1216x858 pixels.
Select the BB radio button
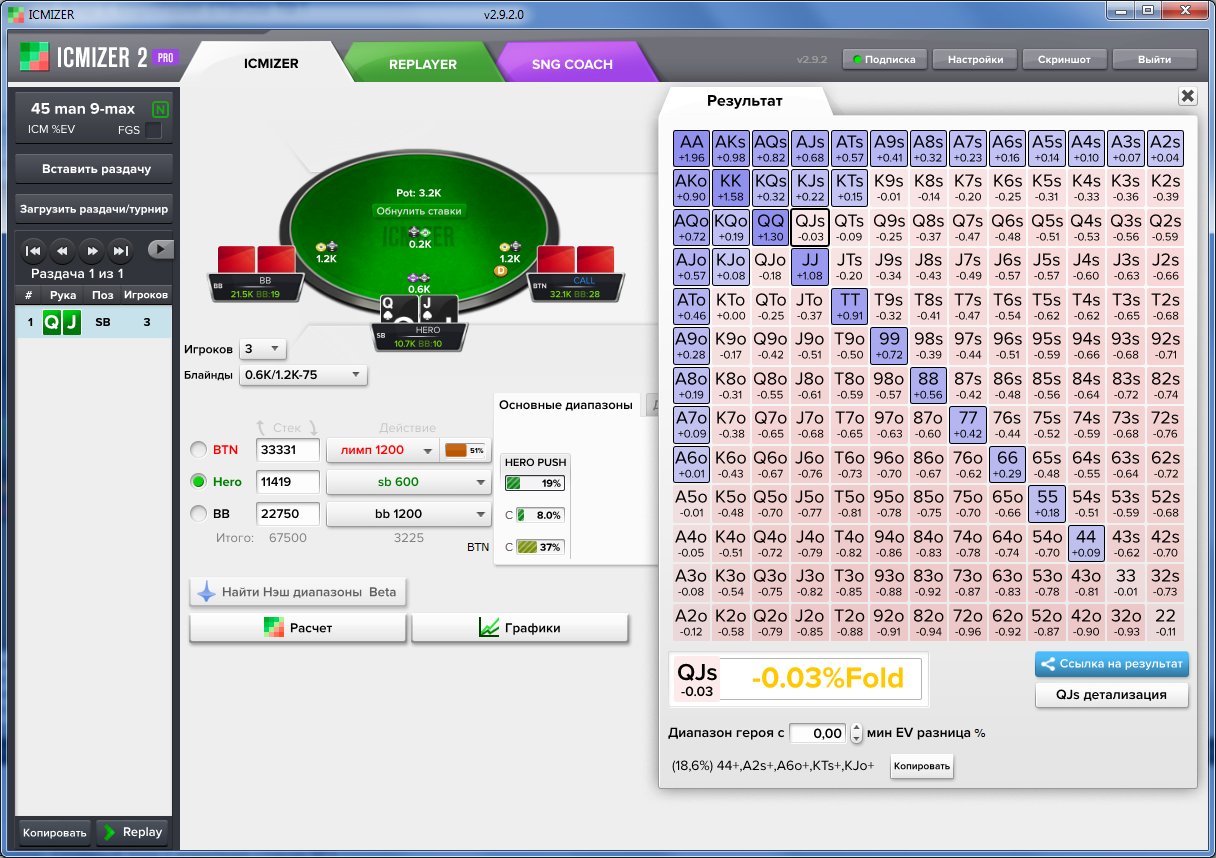(x=199, y=514)
